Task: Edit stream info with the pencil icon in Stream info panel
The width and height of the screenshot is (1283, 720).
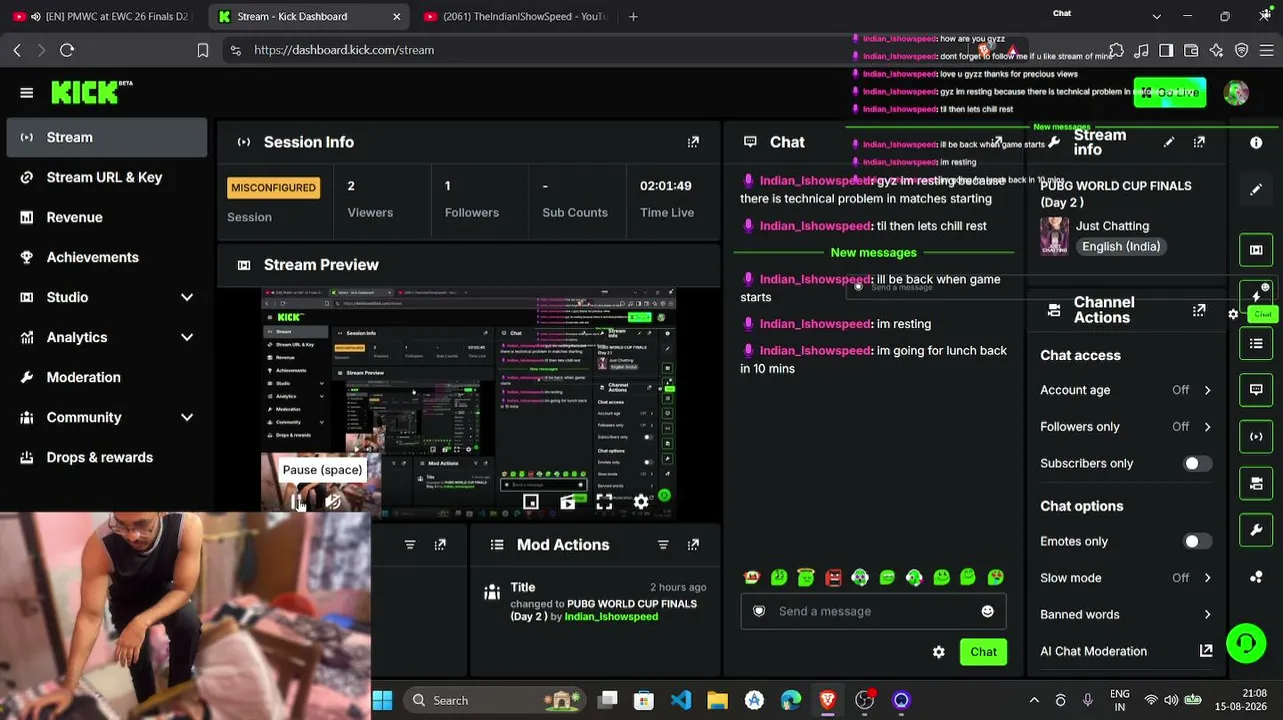Action: point(1169,143)
